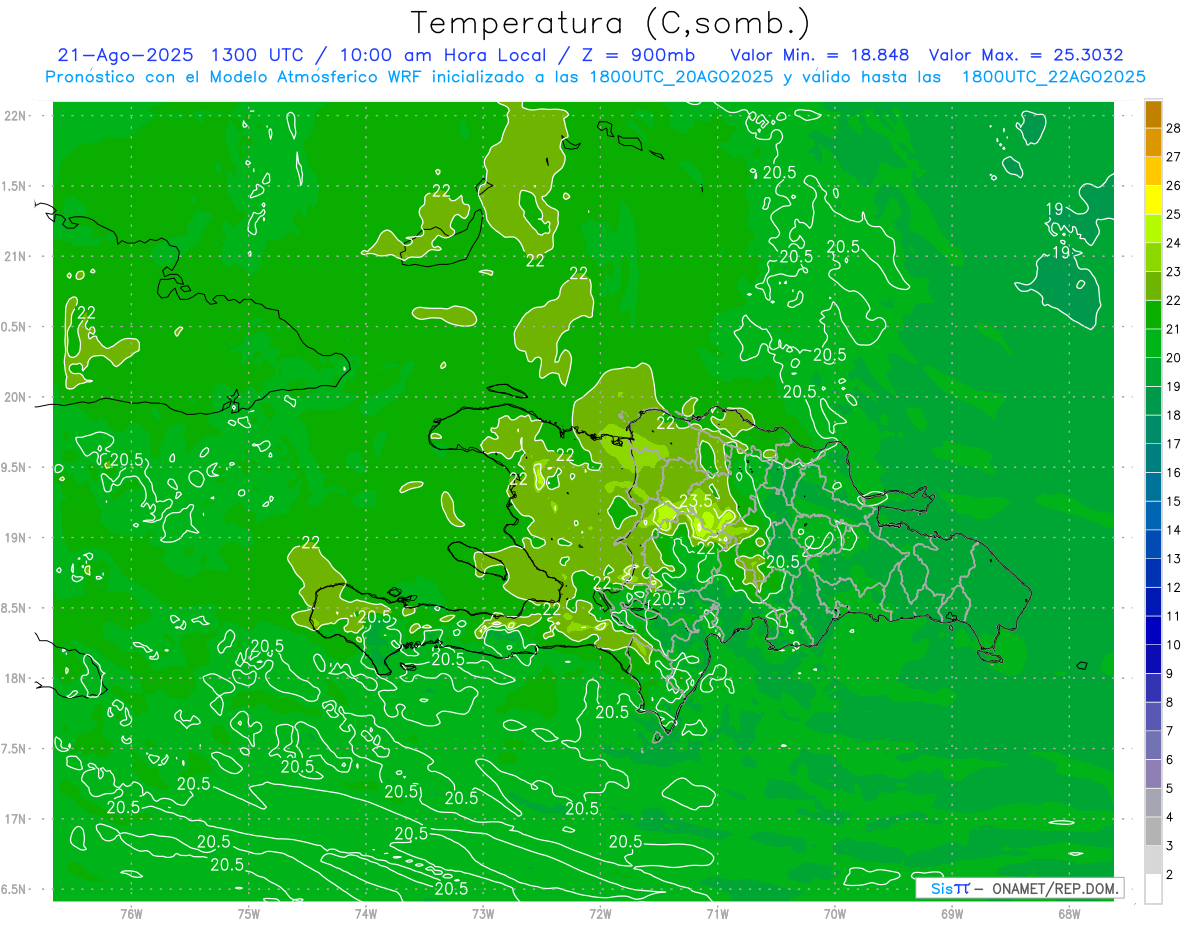Click the '72W' longitude axis label
The image size is (1200, 927).
point(600,914)
